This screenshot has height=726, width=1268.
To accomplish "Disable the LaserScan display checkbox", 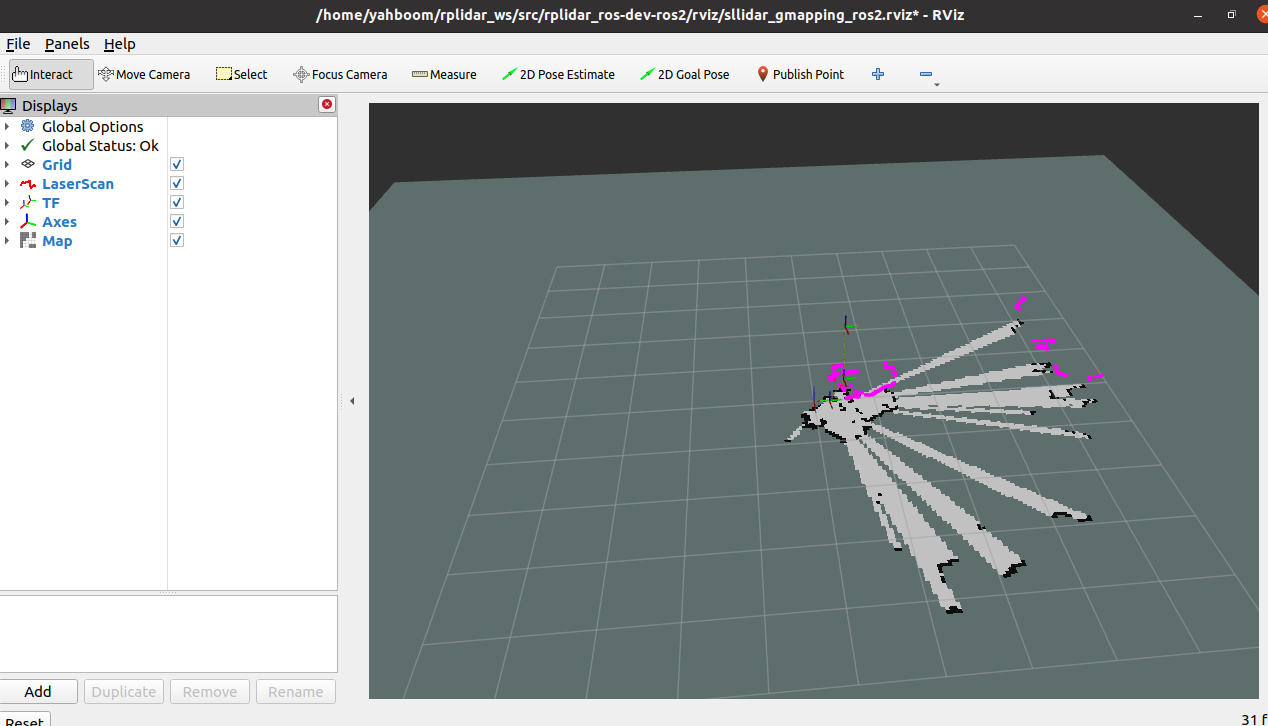I will coord(177,183).
